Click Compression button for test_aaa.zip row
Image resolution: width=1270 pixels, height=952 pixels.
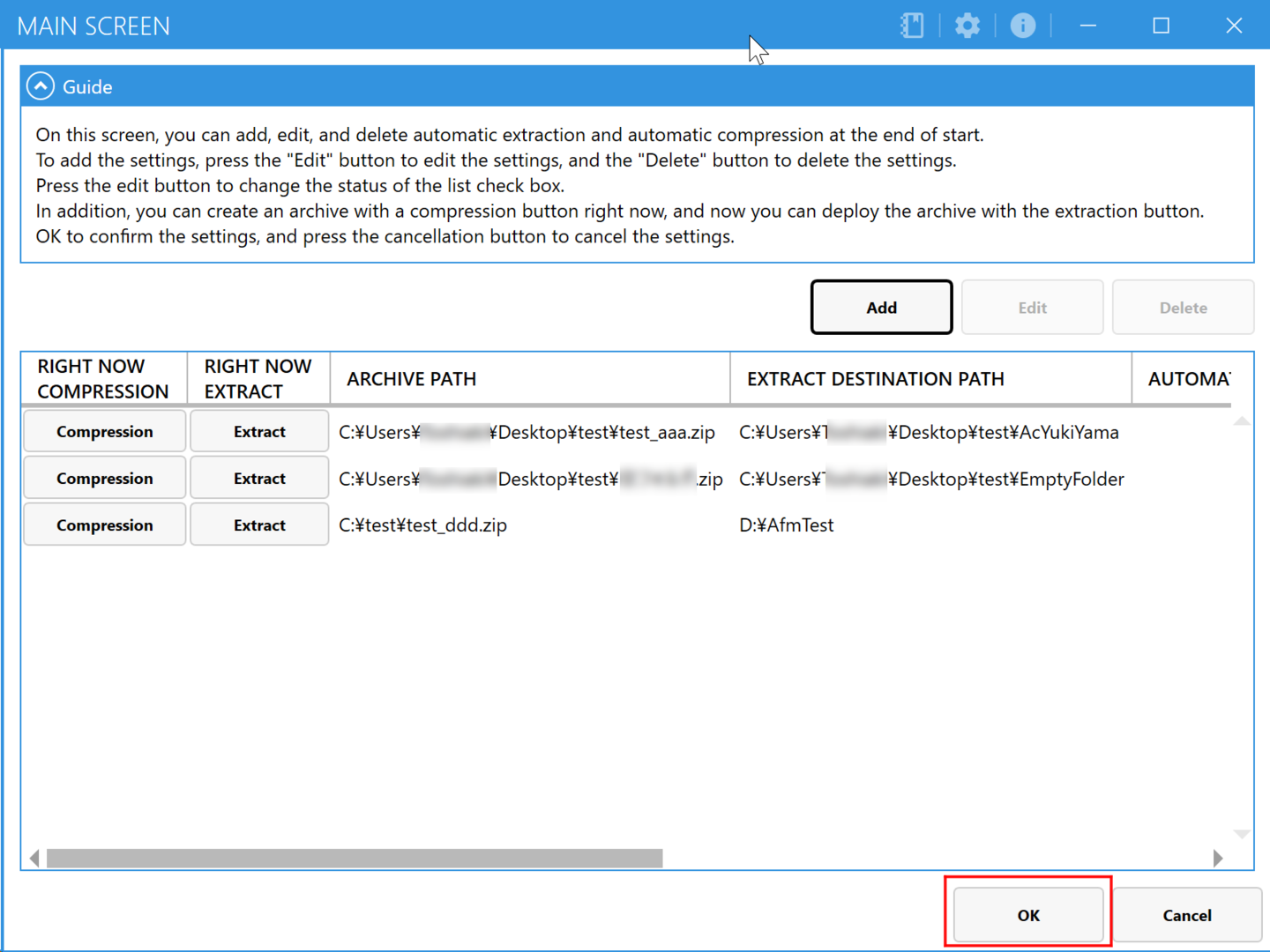(104, 432)
